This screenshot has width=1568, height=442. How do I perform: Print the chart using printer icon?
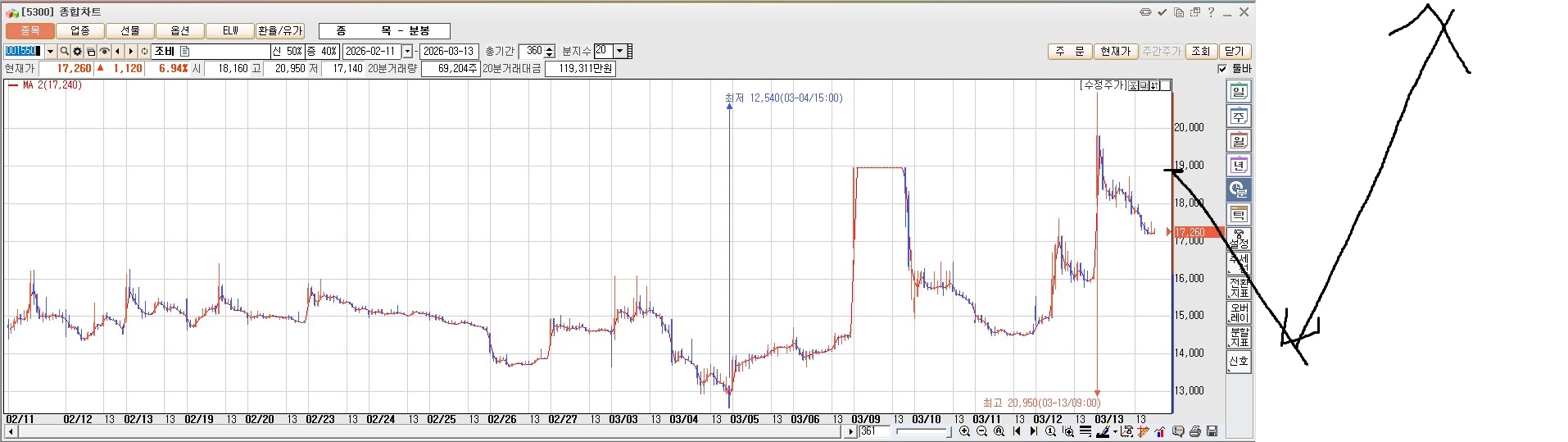click(1194, 431)
